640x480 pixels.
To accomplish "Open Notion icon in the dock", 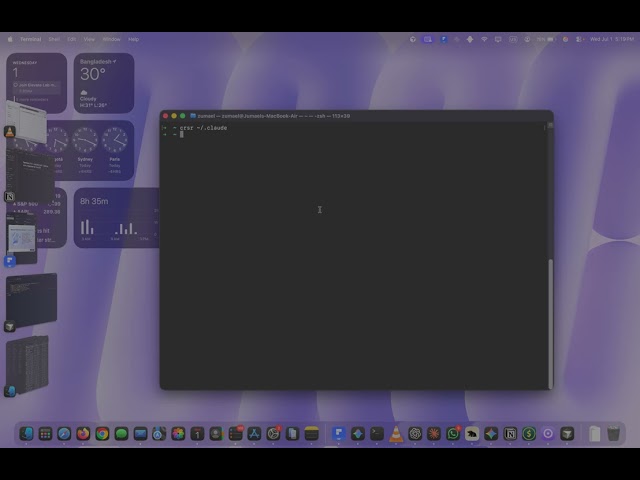I will [510, 433].
